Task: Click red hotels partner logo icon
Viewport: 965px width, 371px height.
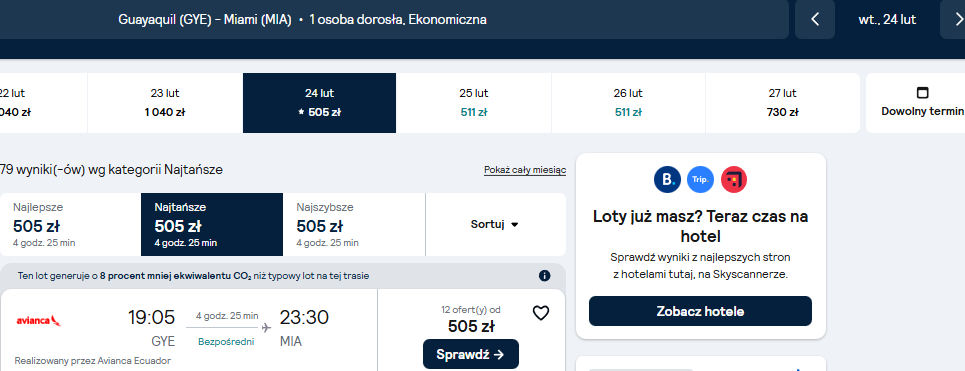Action: coord(734,180)
